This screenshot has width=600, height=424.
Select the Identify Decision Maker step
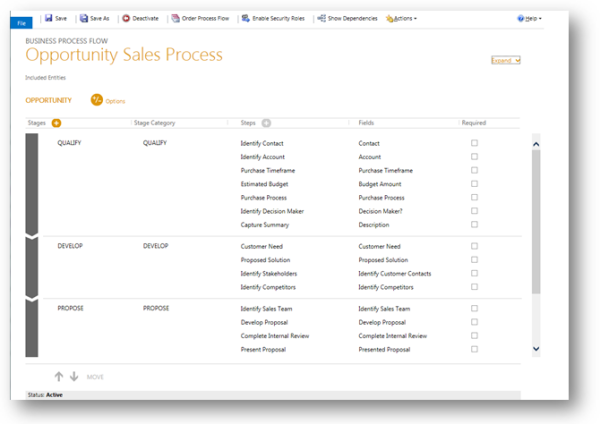[x=272, y=211]
